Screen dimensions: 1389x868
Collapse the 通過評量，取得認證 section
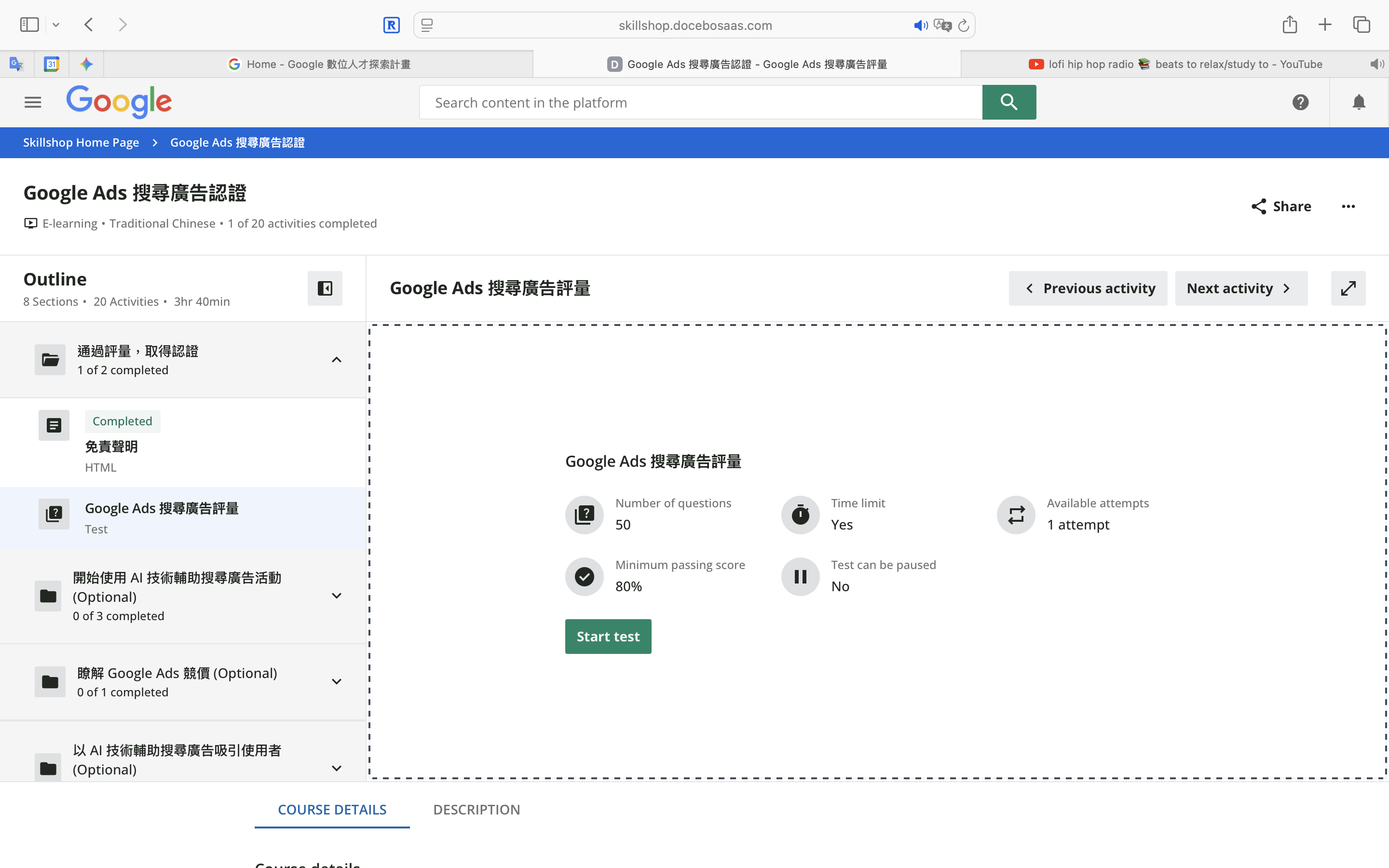tap(336, 360)
